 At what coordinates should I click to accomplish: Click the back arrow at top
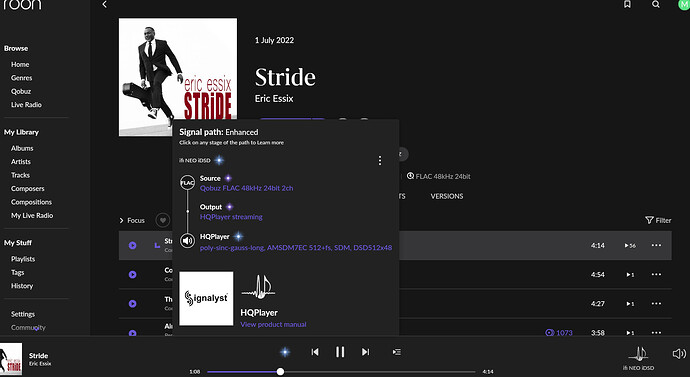pyautogui.click(x=104, y=4)
